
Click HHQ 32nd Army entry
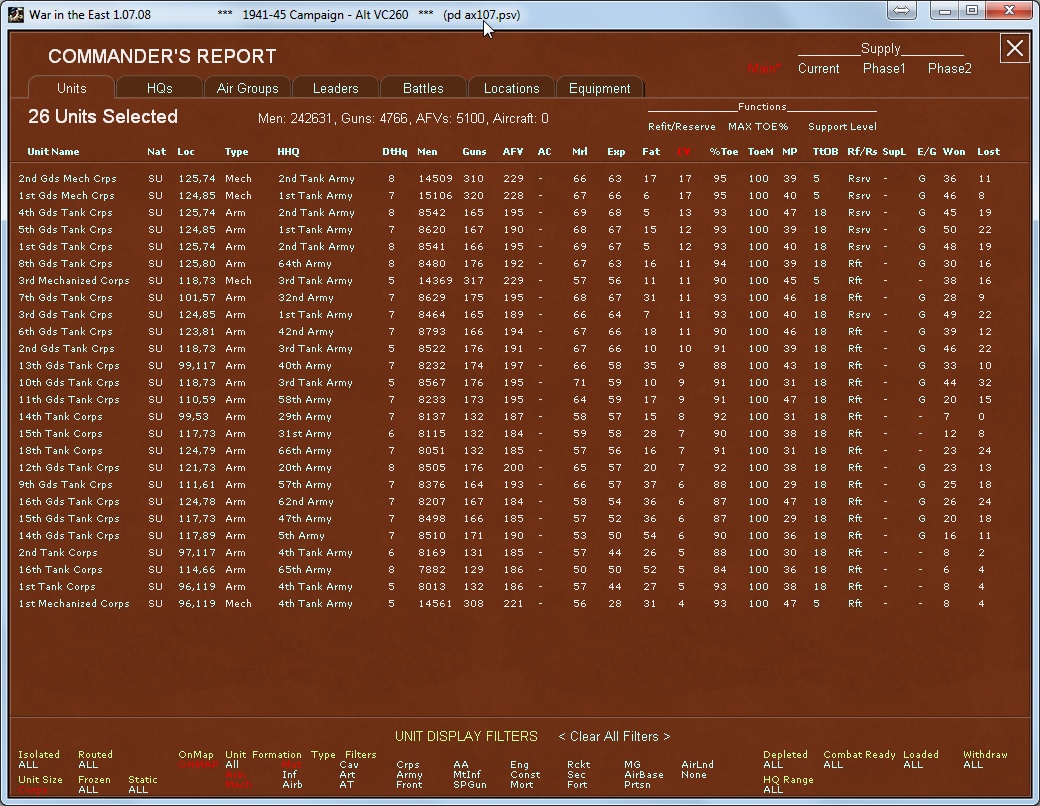point(305,297)
